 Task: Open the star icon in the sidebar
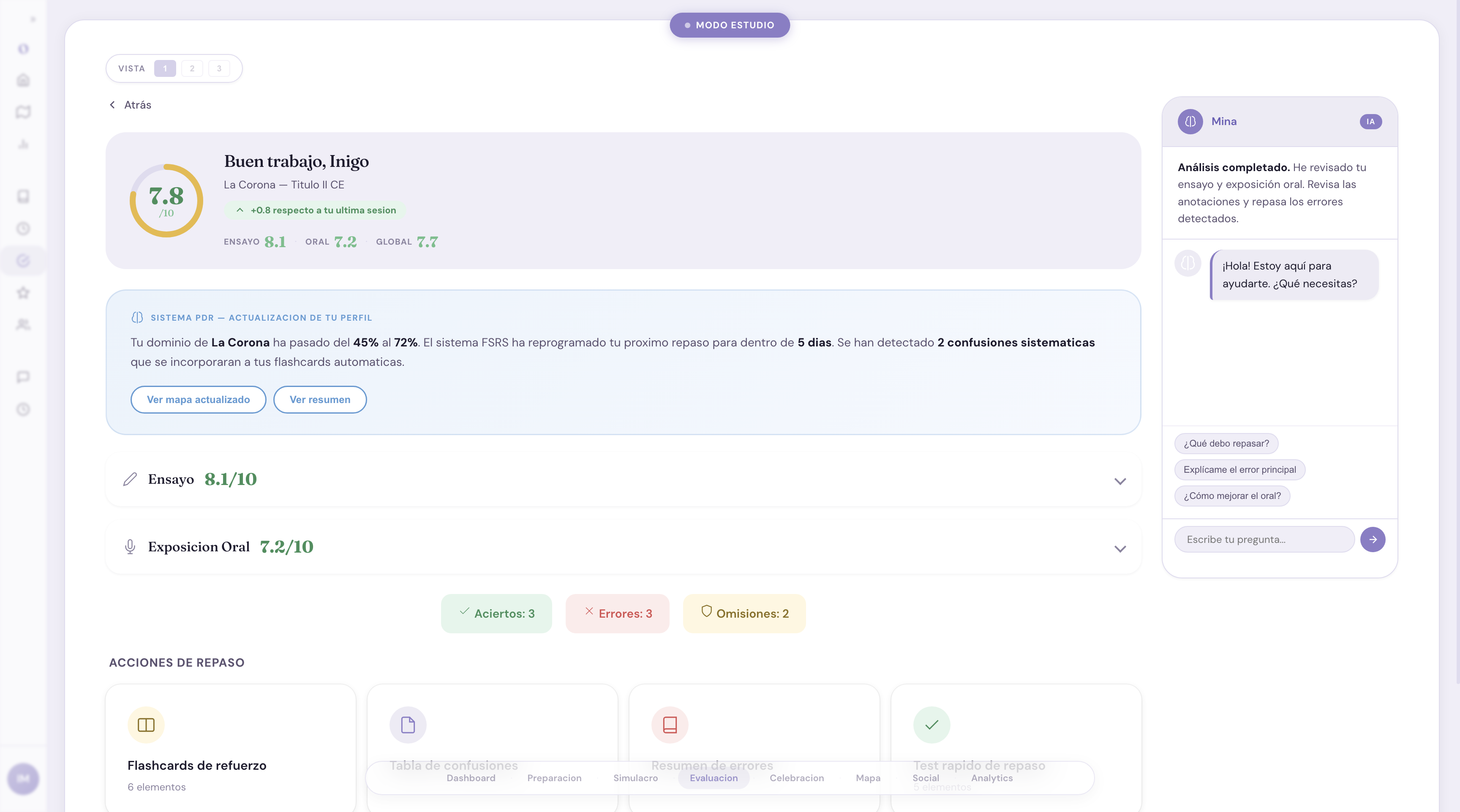(23, 292)
